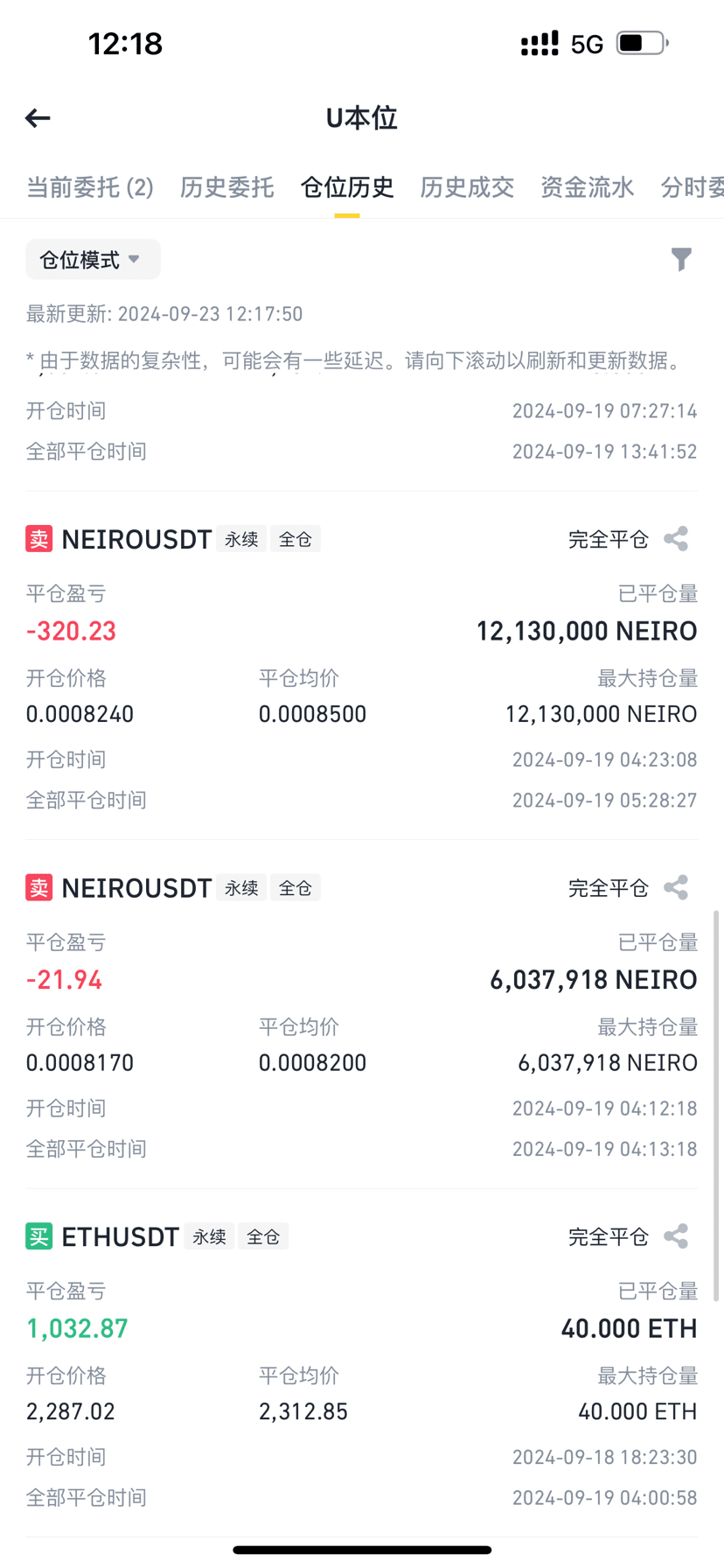724x1568 pixels.
Task: Share the -320.23 NEIROUSDT position
Action: click(x=676, y=539)
